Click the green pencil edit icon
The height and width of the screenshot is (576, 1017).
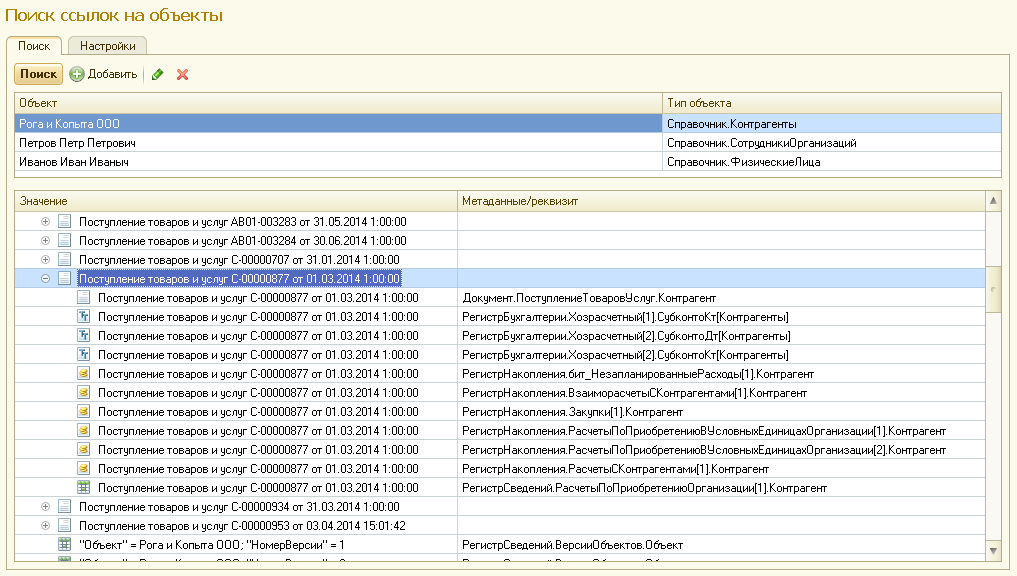158,74
